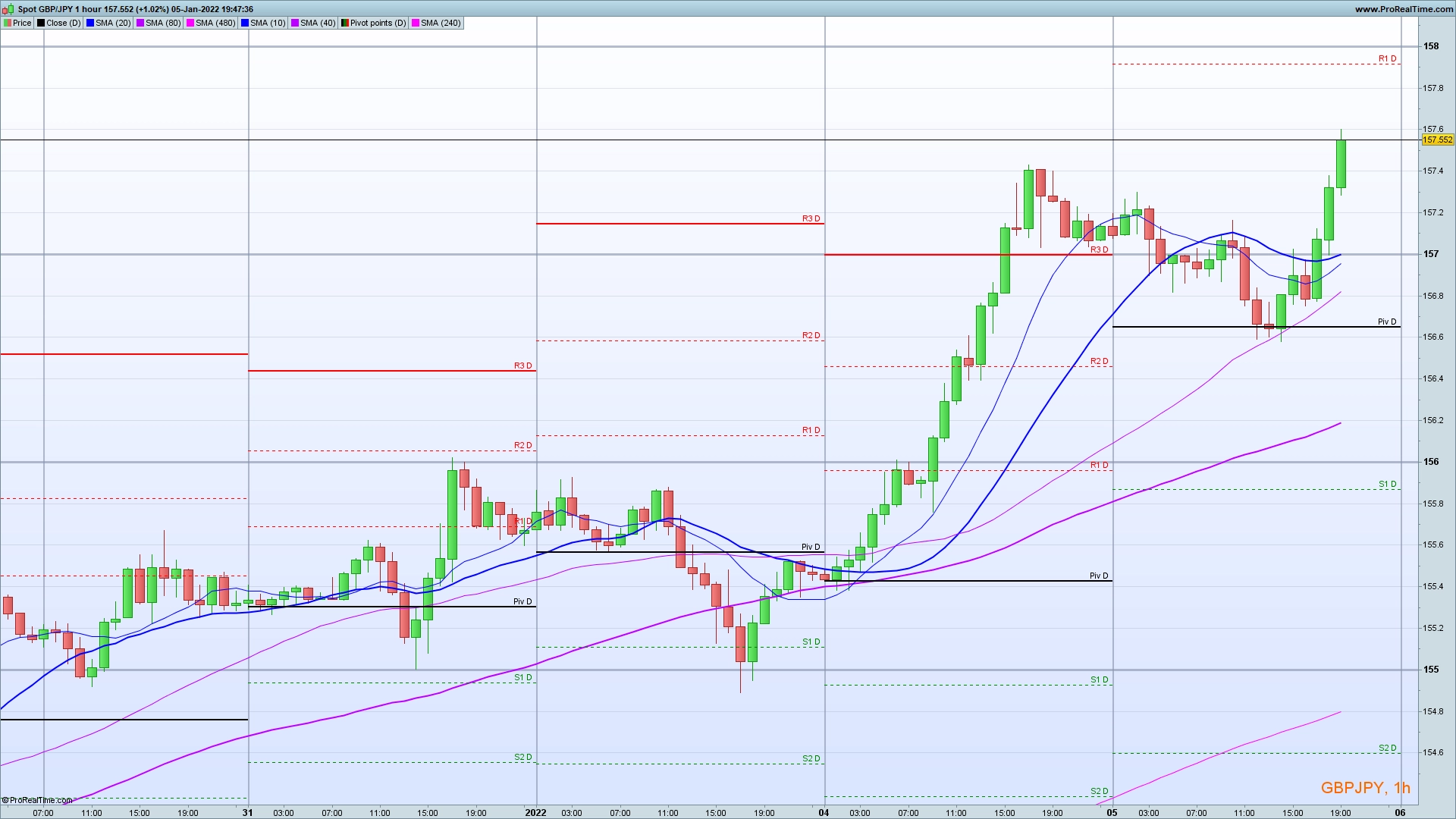Open SMA (80) indicator settings
Image resolution: width=1456 pixels, height=819 pixels.
click(163, 23)
